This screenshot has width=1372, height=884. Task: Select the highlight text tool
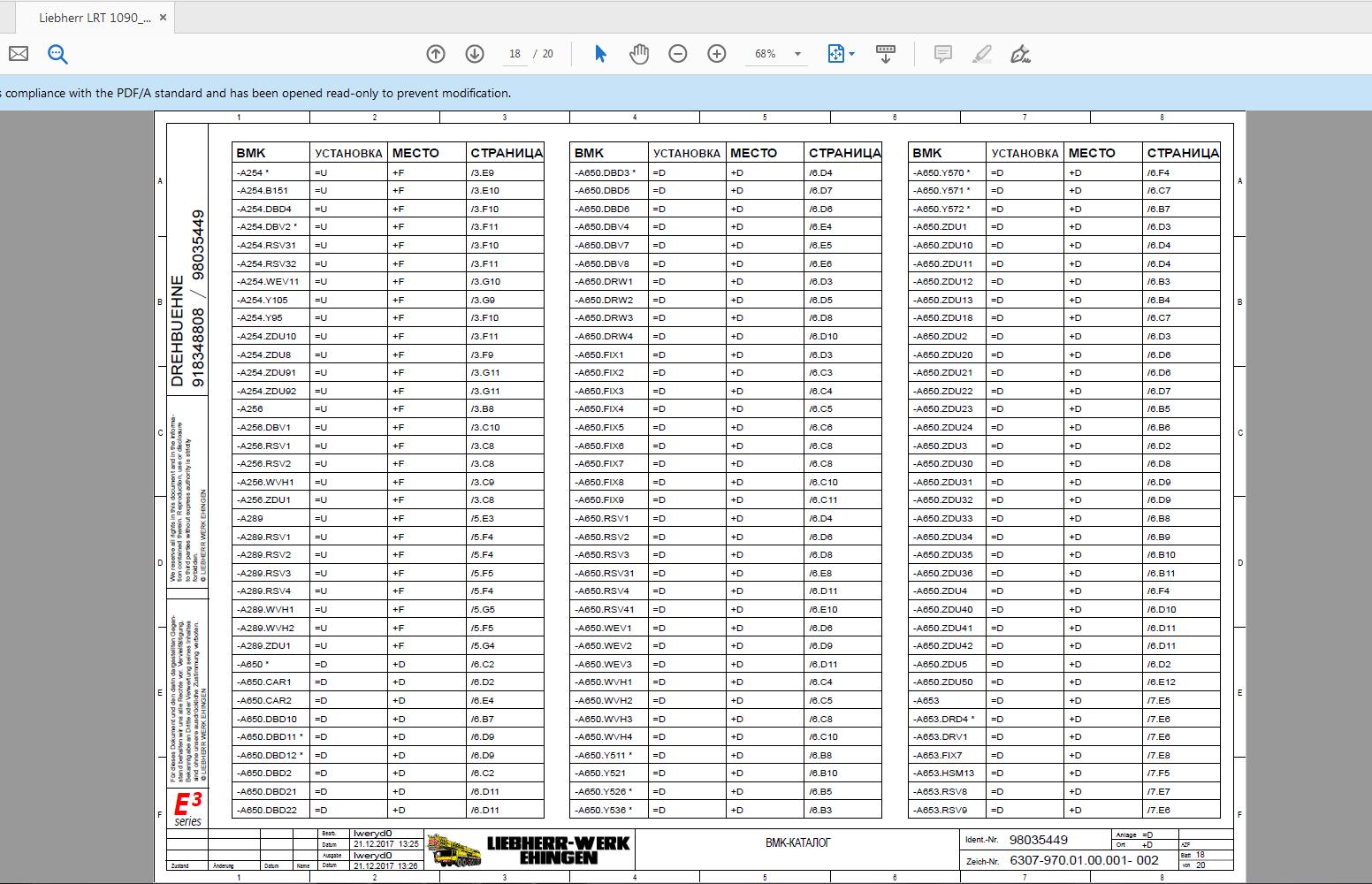tap(982, 54)
